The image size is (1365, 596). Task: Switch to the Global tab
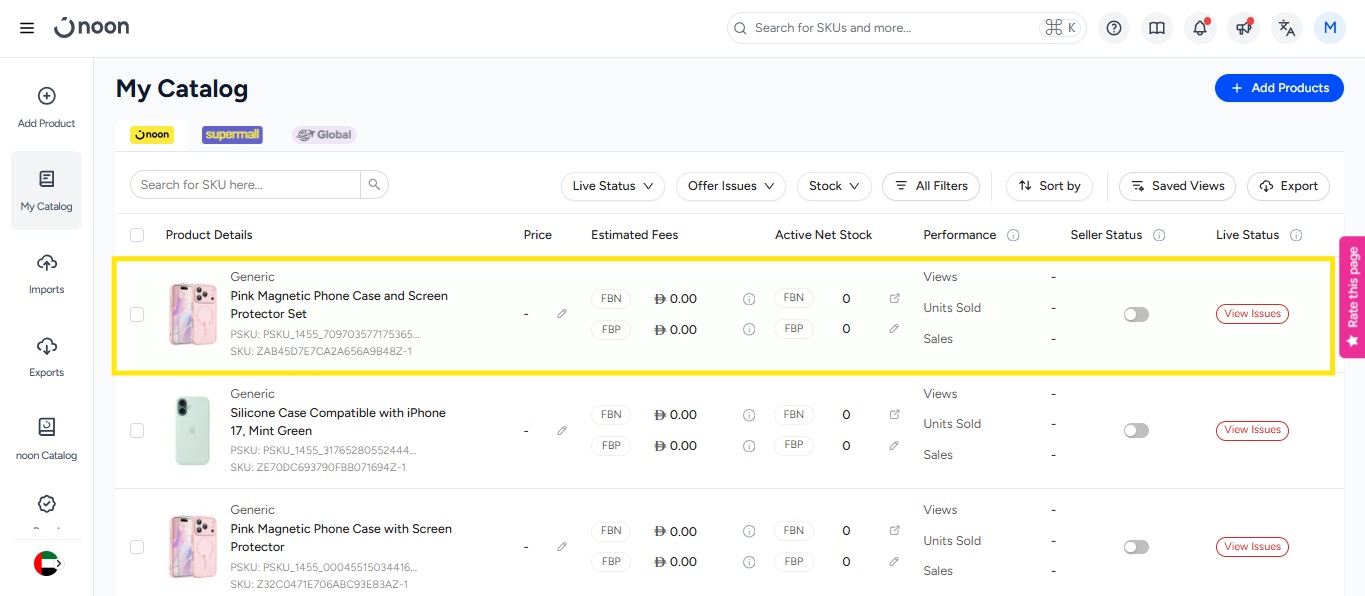[x=324, y=134]
